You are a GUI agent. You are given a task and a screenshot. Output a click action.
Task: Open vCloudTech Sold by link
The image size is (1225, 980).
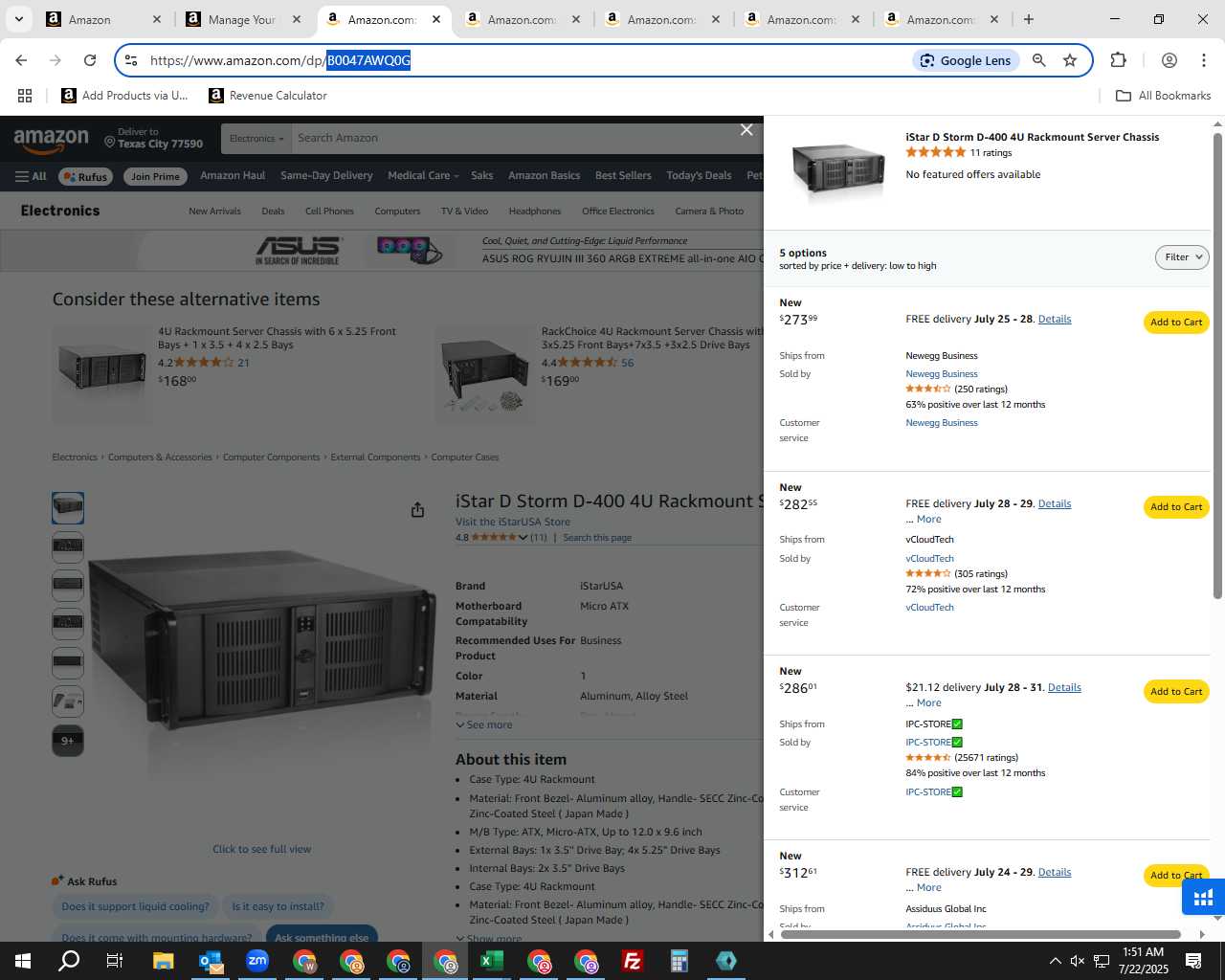[929, 559]
